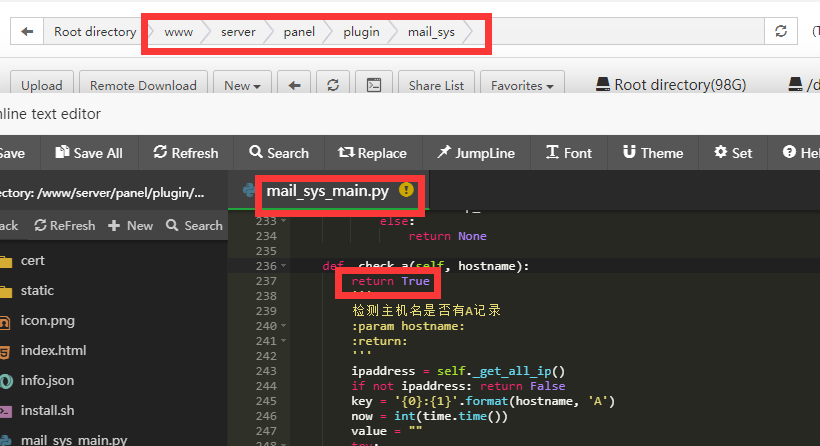This screenshot has width=820, height=446.
Task: Toggle fold marker at line 240
Action: tap(286, 326)
